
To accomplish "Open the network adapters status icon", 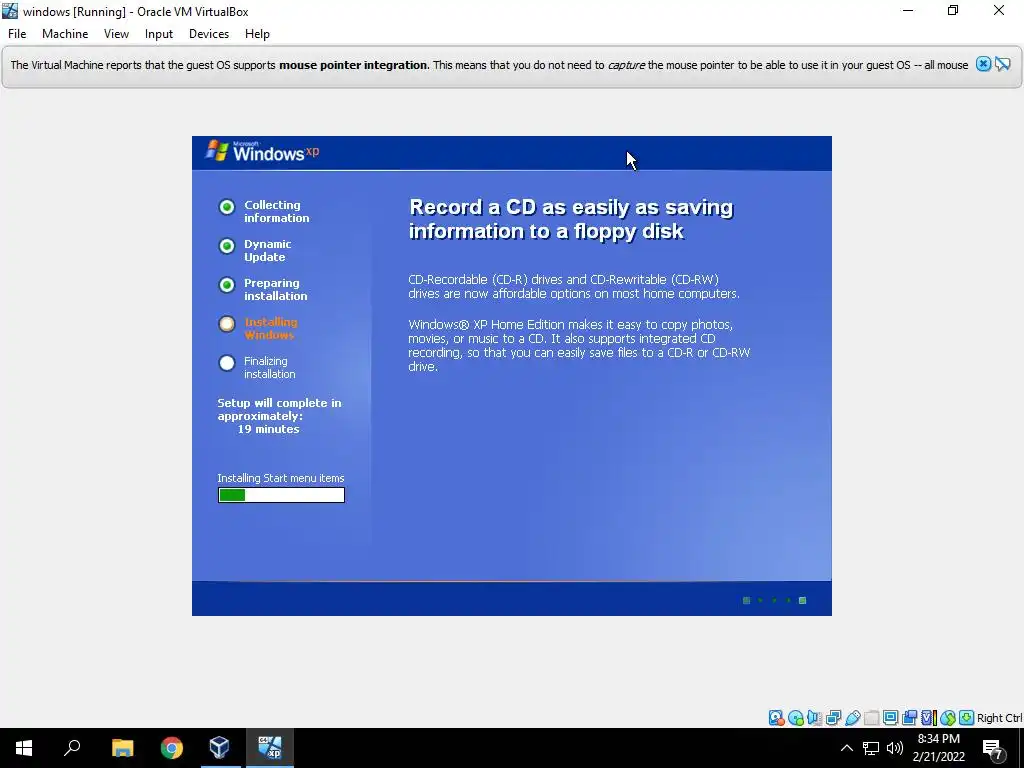I will [x=833, y=718].
